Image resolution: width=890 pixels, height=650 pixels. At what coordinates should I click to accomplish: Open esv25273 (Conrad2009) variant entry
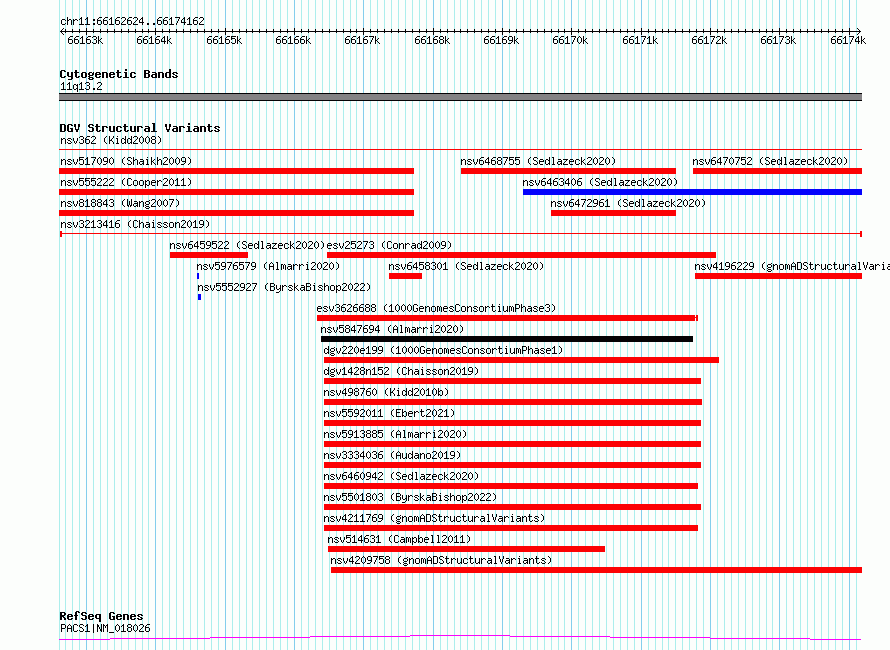(389, 245)
